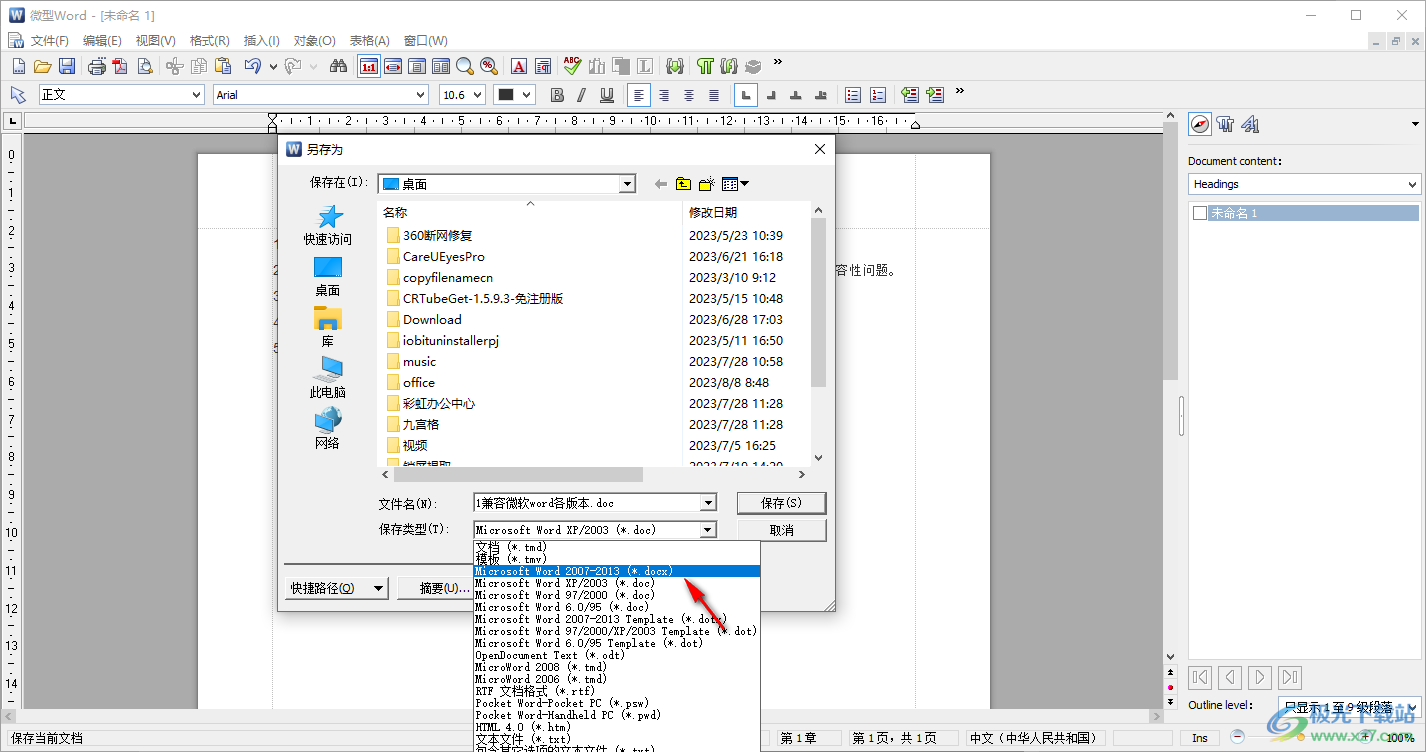Toggle pilcrow formatting marks icon
This screenshot has width=1426, height=752.
[706, 66]
